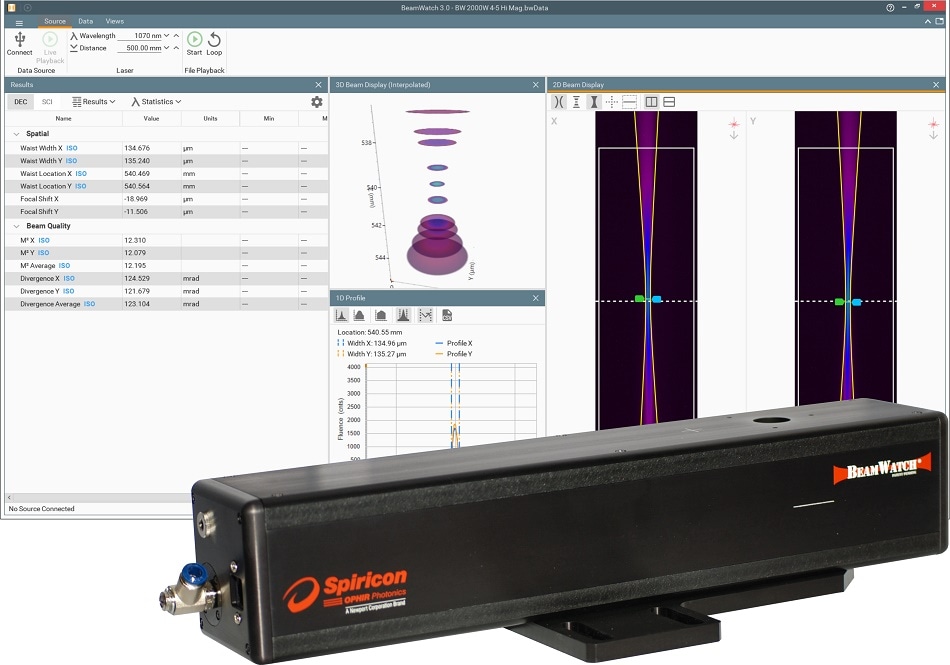This screenshot has width=950, height=665.
Task: Click down arrow icon beside Y view
Action: point(933,136)
